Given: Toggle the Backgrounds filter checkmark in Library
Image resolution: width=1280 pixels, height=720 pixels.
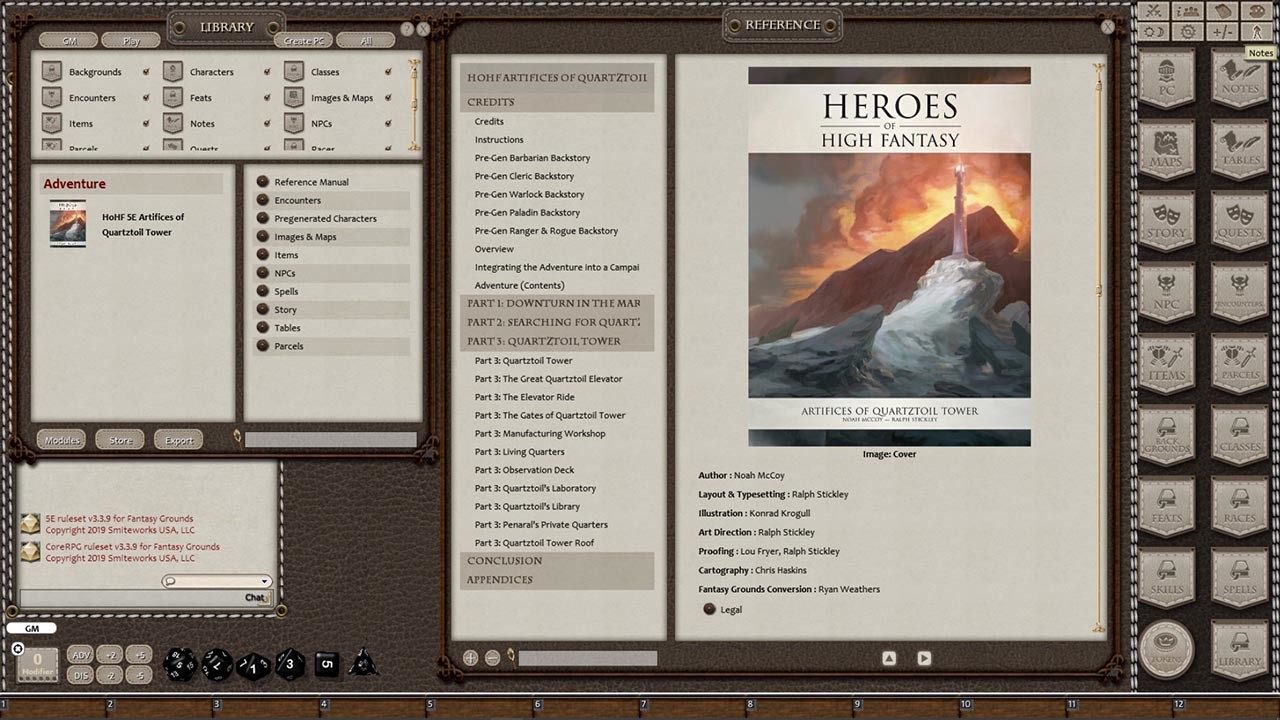Looking at the screenshot, I should (x=146, y=71).
